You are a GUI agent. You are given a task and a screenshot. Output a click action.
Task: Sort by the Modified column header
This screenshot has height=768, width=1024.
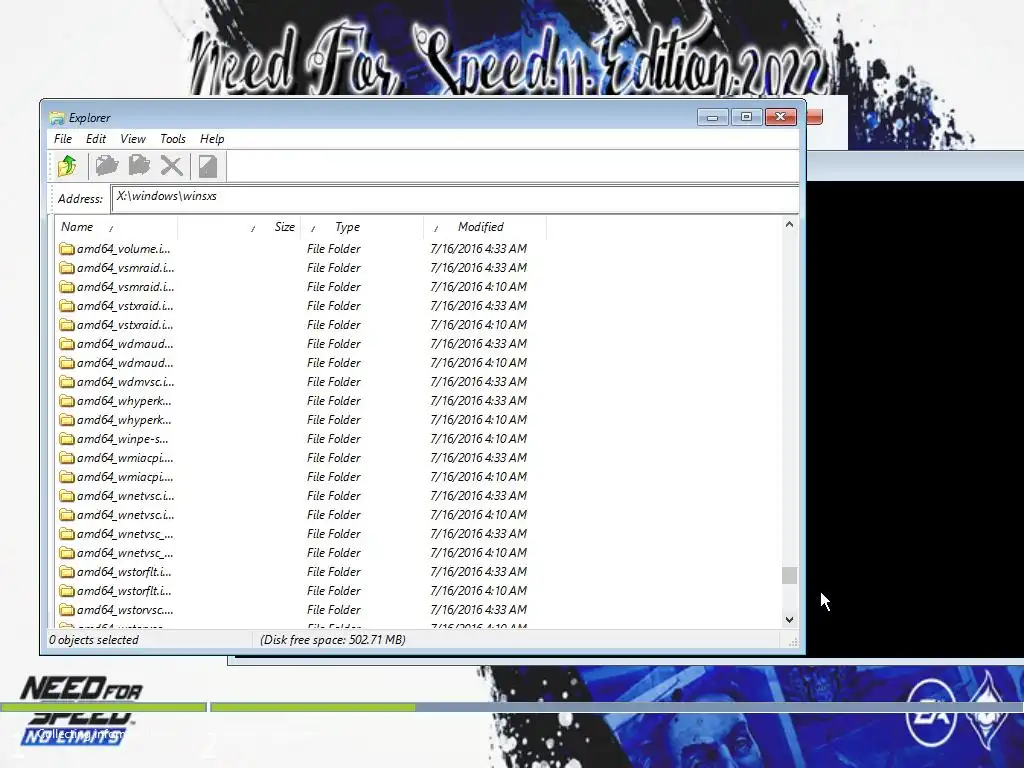(x=485, y=227)
